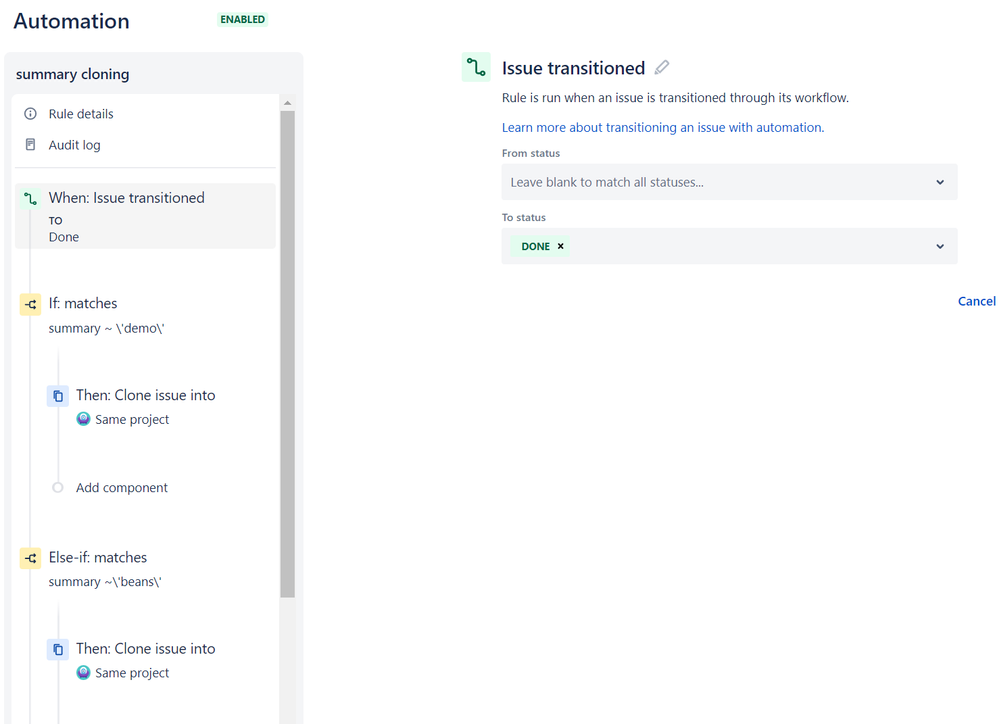Open the From status dropdown

click(728, 182)
